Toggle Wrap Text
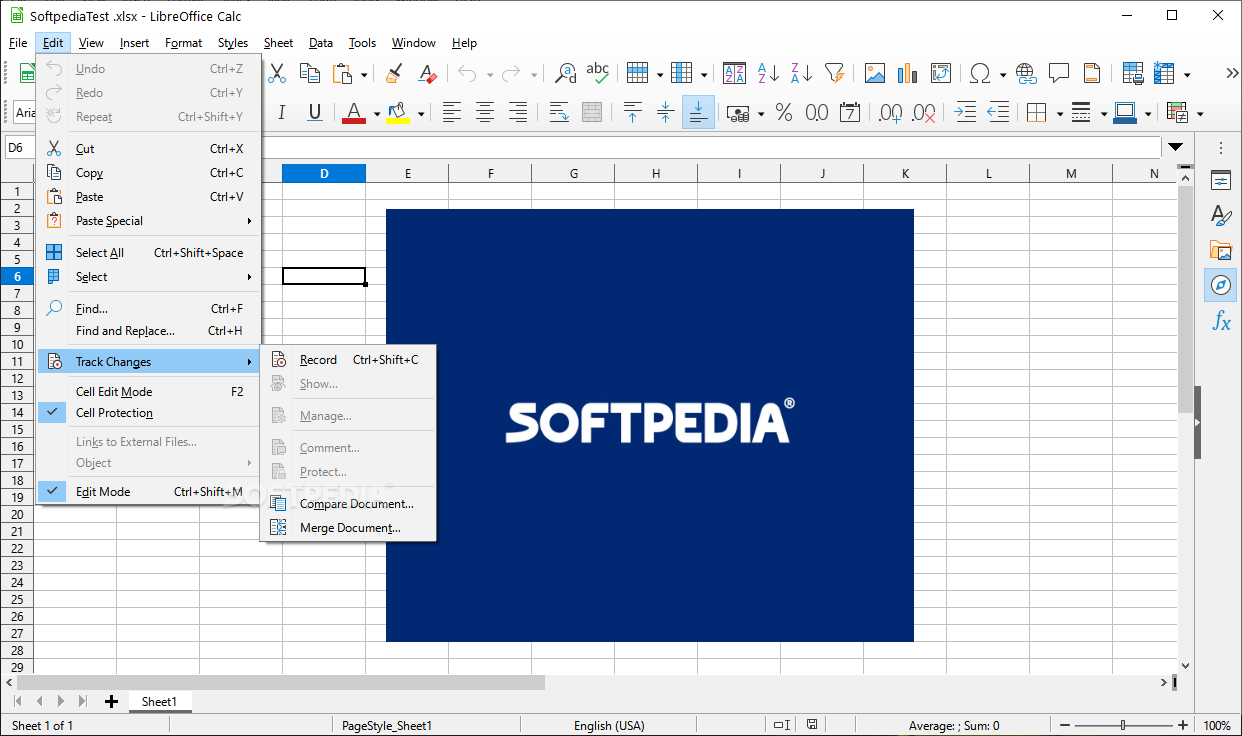 coord(559,113)
